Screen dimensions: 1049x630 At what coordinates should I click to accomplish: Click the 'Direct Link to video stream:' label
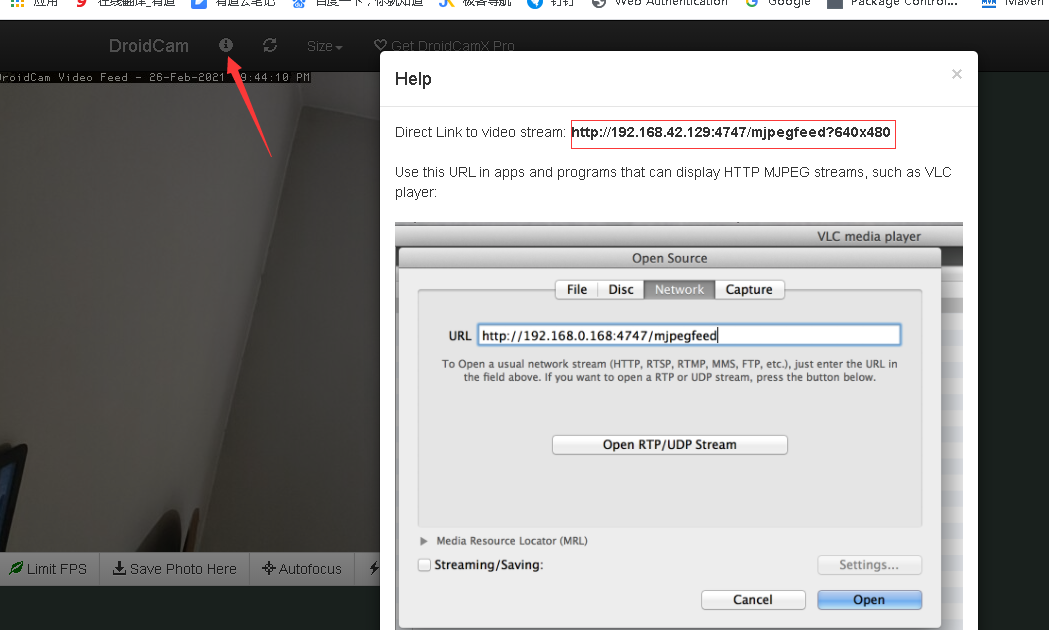point(480,132)
